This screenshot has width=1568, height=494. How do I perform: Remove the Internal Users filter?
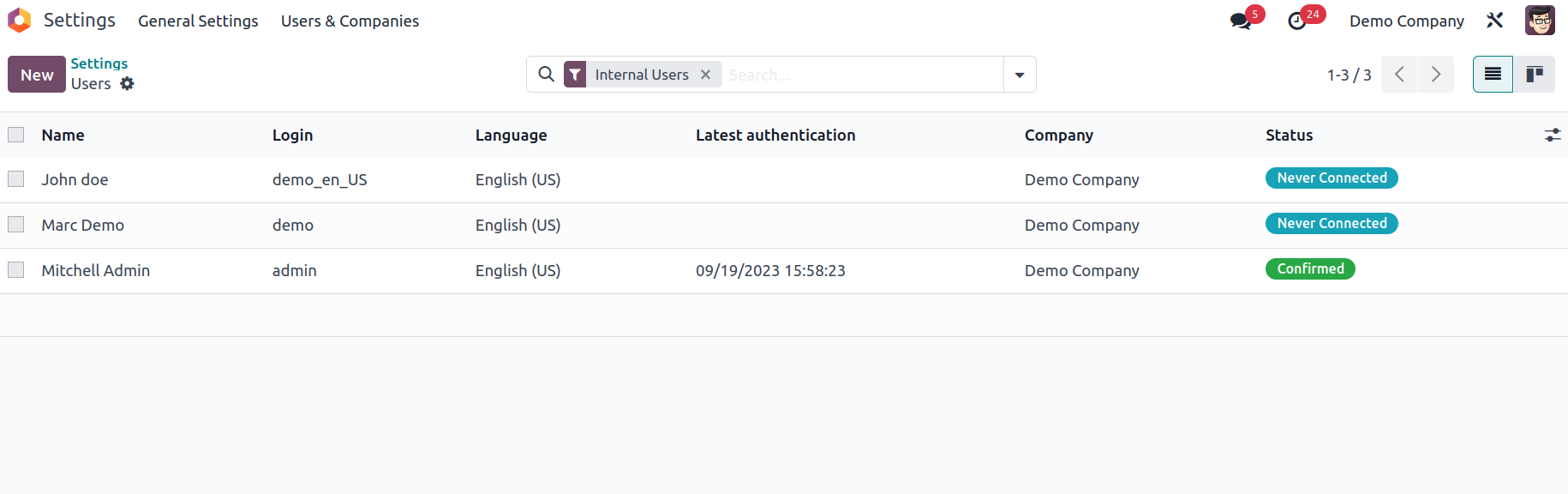pyautogui.click(x=706, y=75)
